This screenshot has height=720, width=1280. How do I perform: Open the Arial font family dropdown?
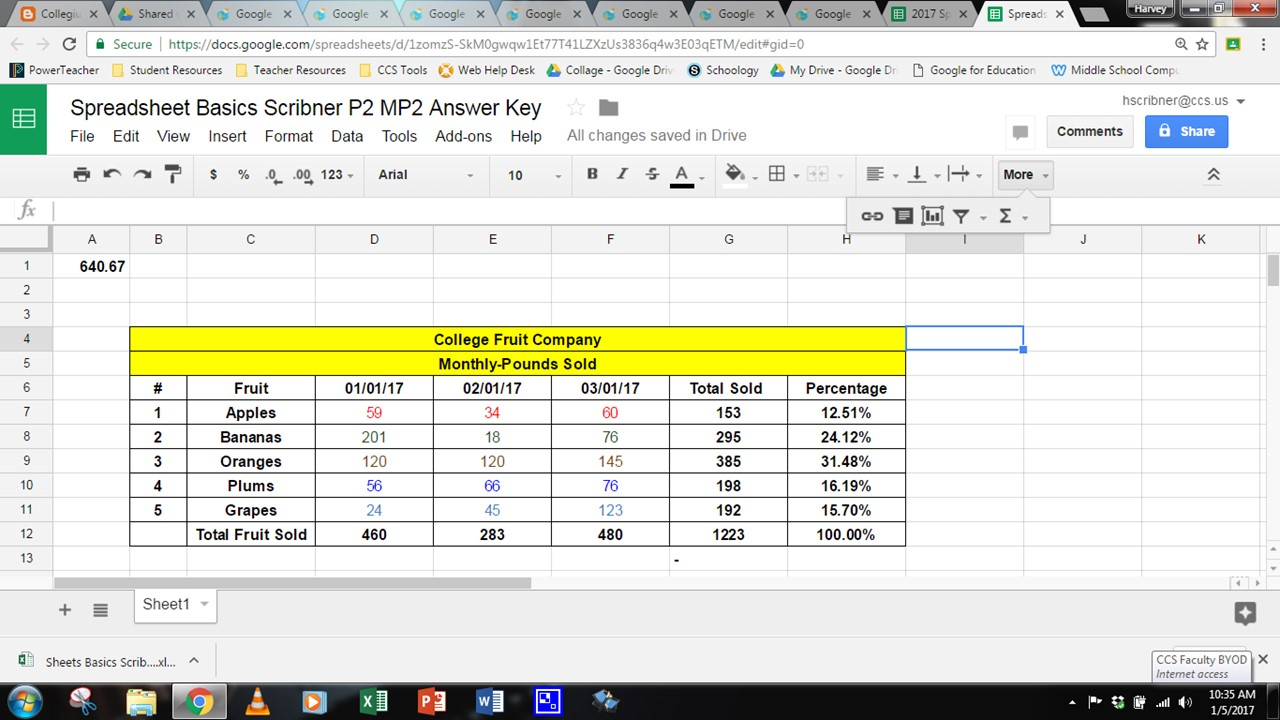click(426, 175)
